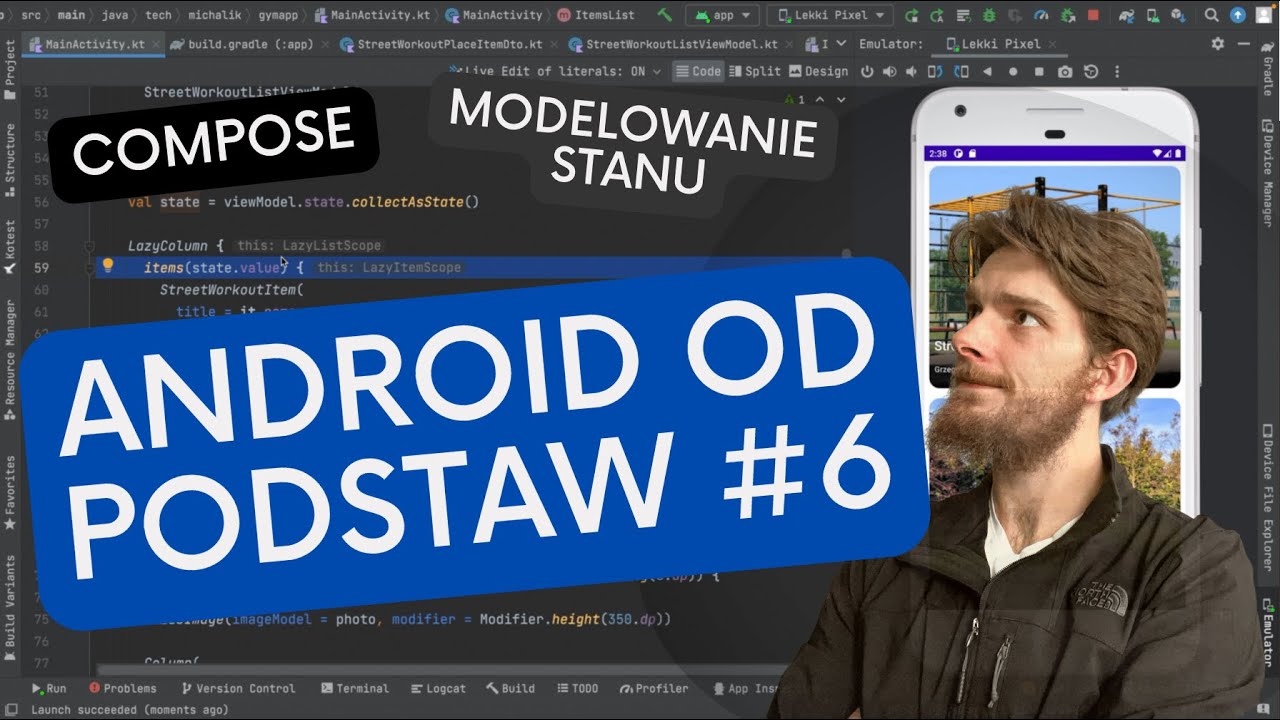Open the emulator extended controls three-dot menu
Screen dimensions: 1280x720
click(x=1117, y=72)
